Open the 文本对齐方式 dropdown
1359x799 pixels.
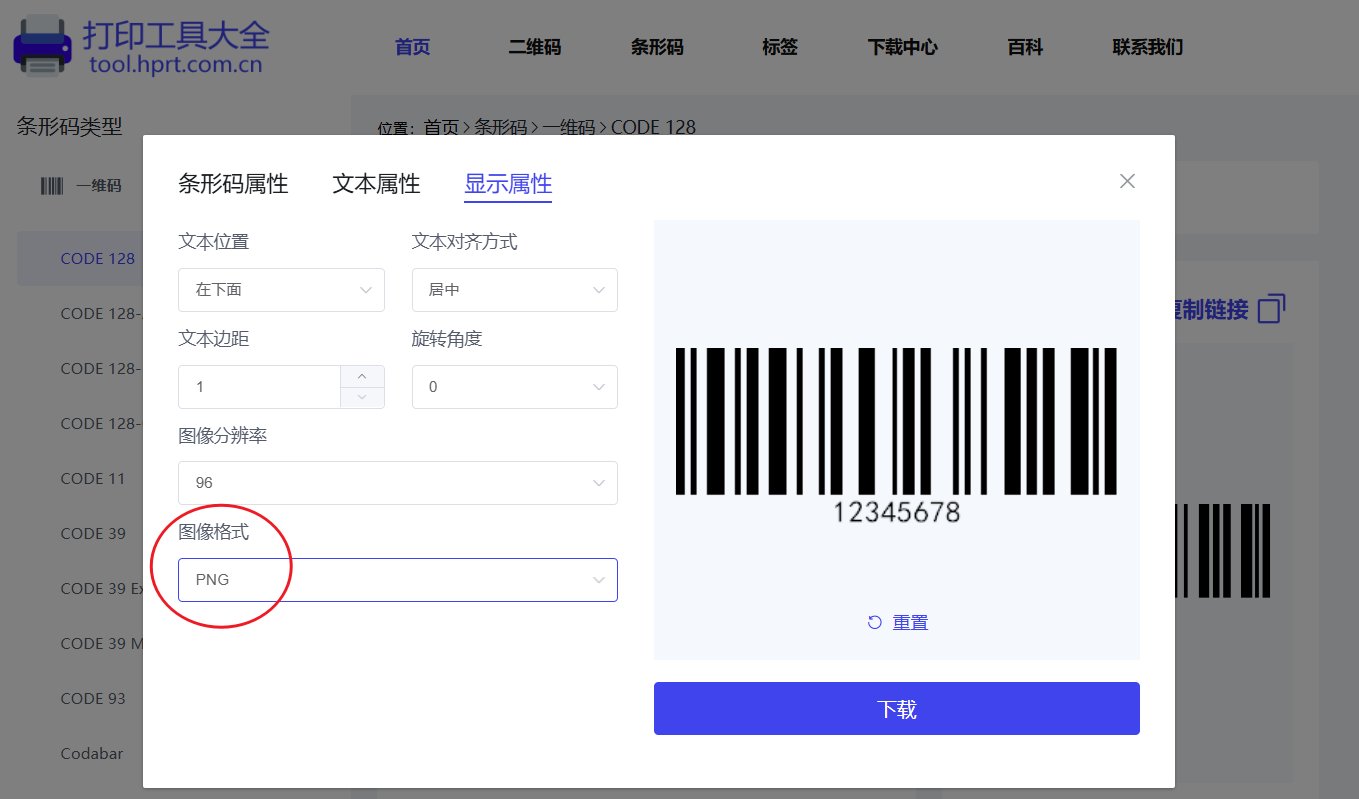coord(515,290)
